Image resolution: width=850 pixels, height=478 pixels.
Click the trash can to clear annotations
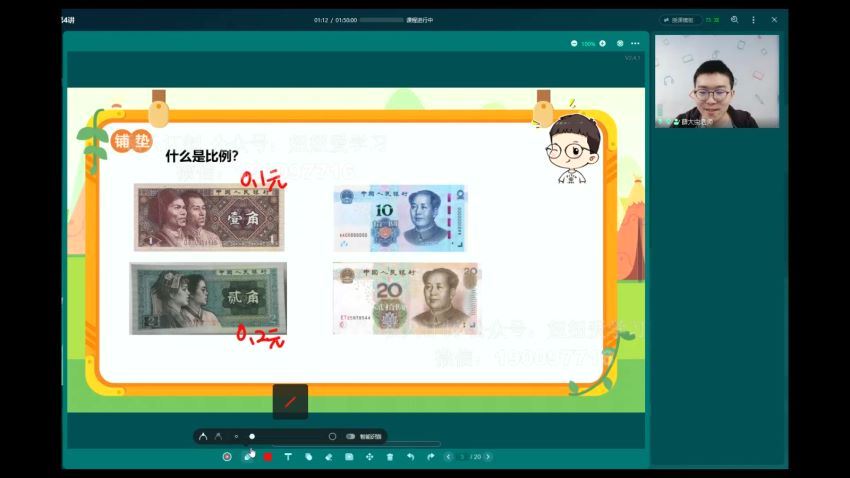point(390,457)
